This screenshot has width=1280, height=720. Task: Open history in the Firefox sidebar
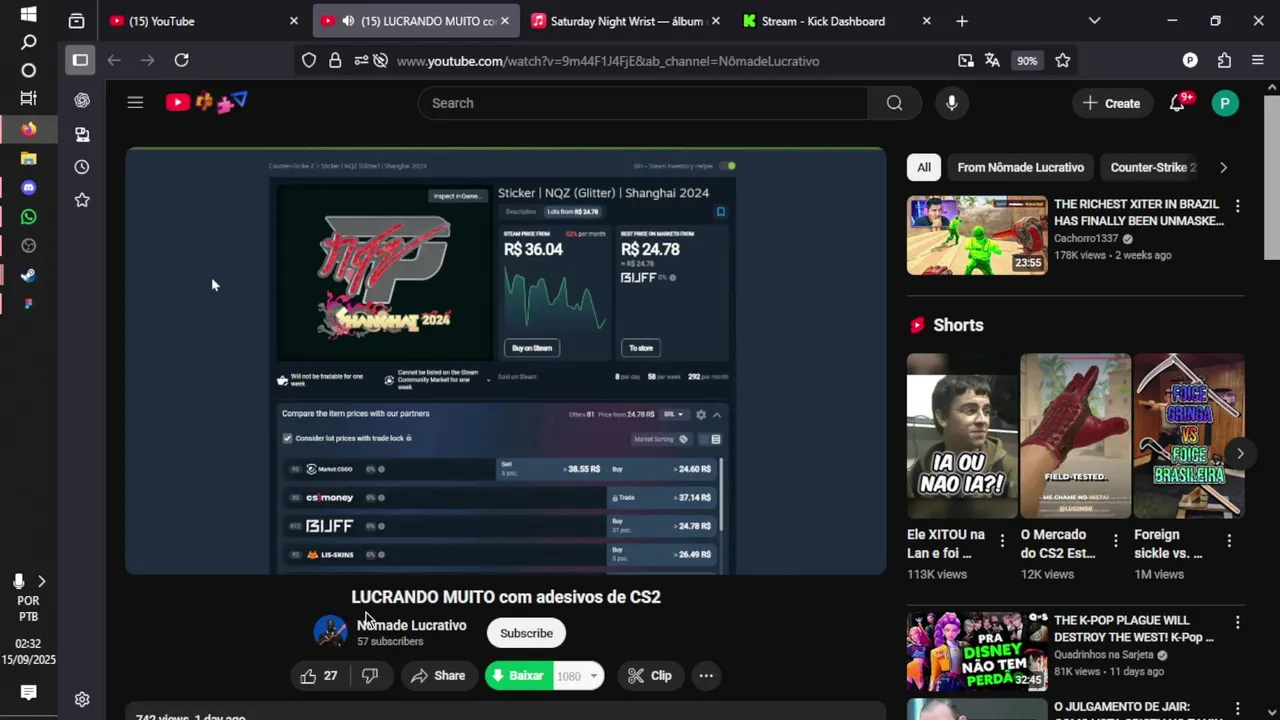tap(82, 167)
